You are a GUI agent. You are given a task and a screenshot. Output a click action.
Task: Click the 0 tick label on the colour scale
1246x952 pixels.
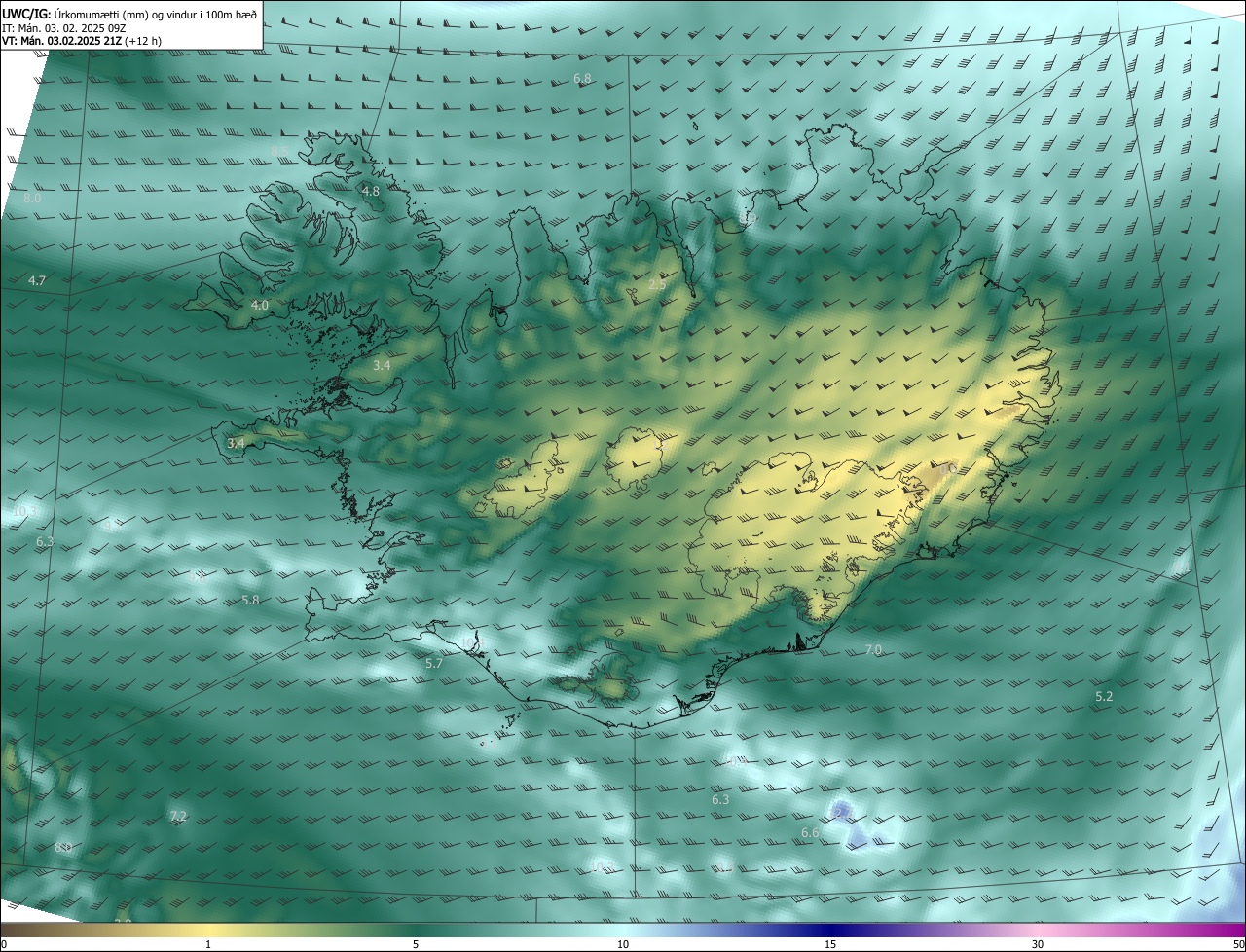click(x=4, y=944)
